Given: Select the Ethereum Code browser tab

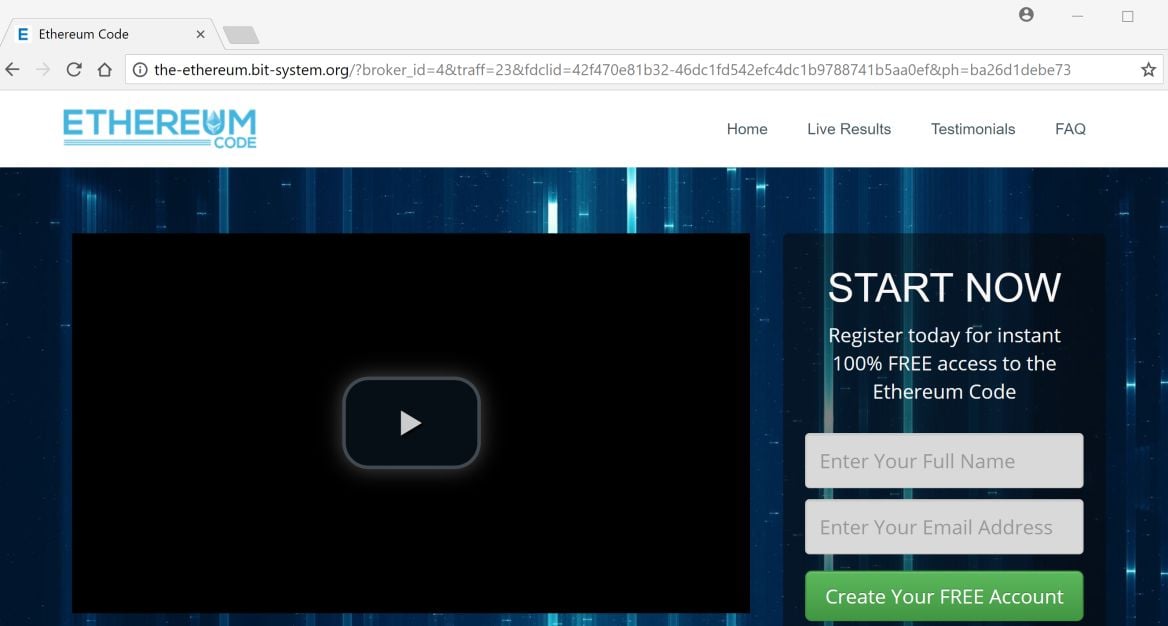Looking at the screenshot, I should (112, 34).
